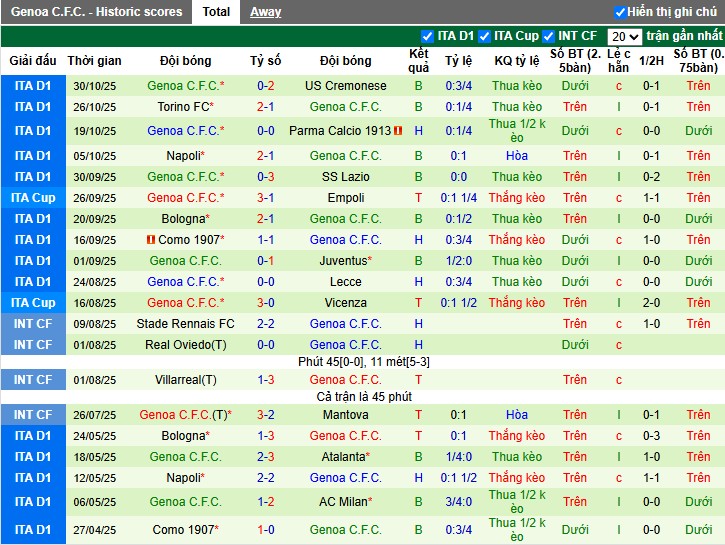Click Real Oviedo(T) team name

tap(185, 345)
